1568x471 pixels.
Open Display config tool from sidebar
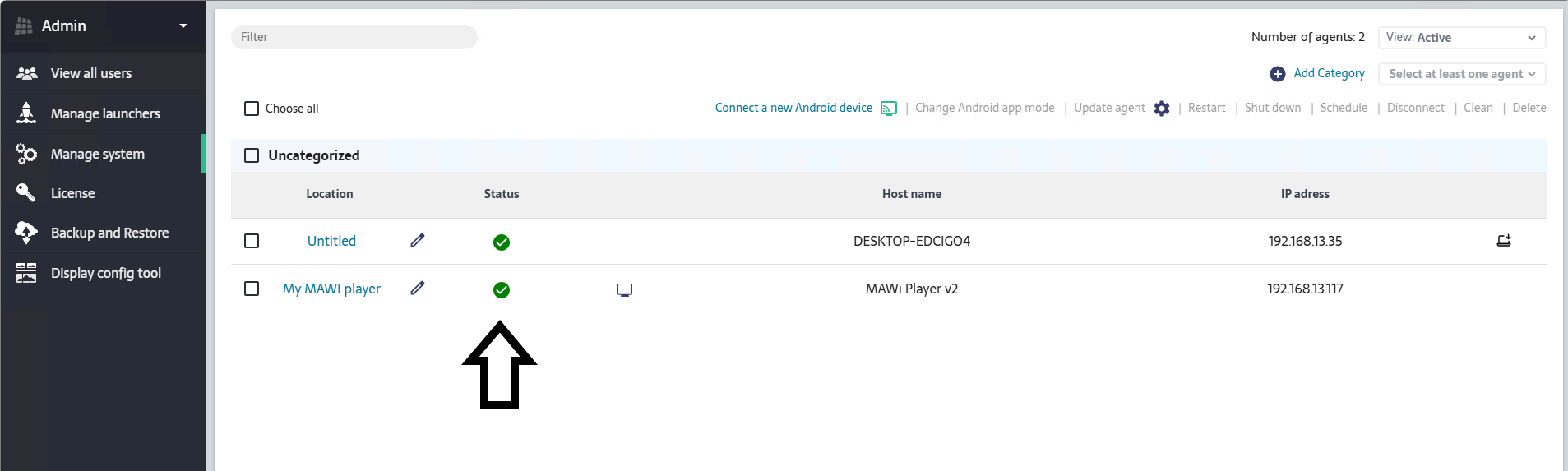pyautogui.click(x=105, y=273)
